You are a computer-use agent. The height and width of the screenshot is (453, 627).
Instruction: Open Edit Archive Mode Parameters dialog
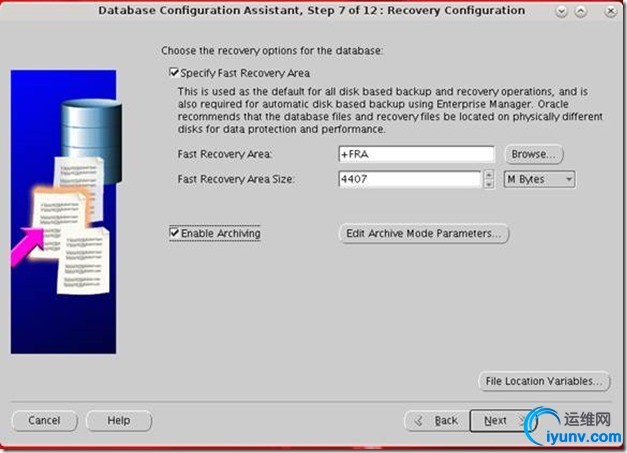point(423,233)
